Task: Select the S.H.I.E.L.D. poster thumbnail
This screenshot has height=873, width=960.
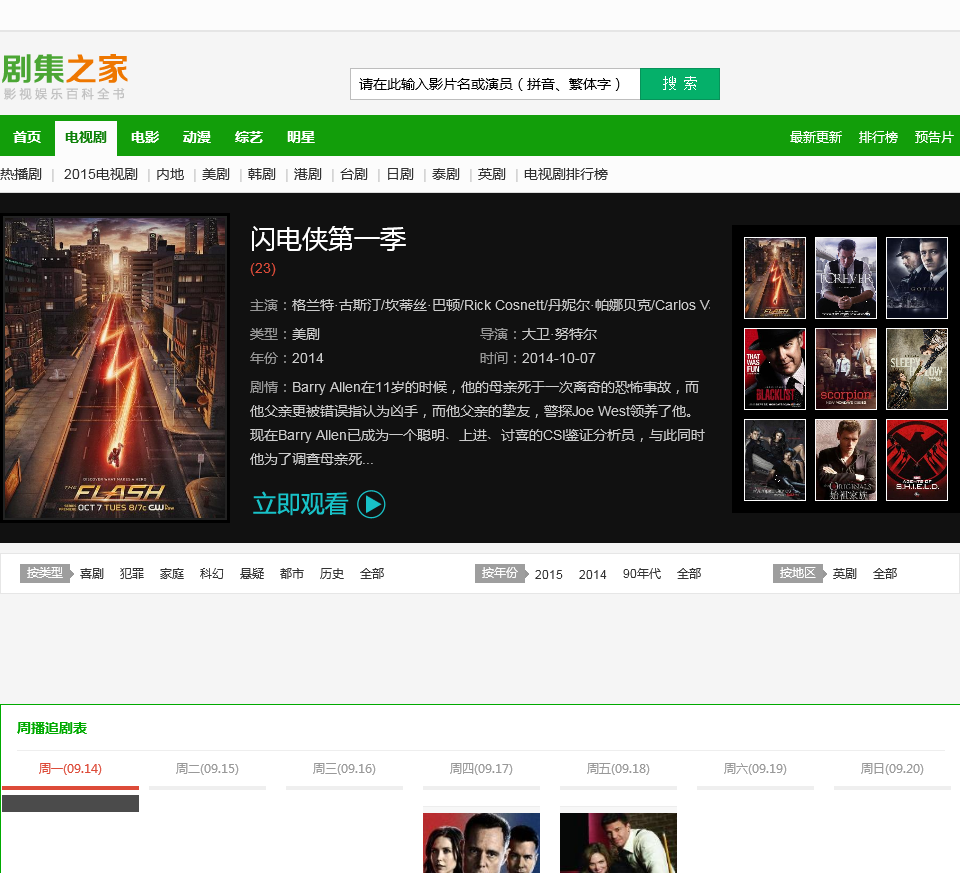Action: [x=917, y=460]
